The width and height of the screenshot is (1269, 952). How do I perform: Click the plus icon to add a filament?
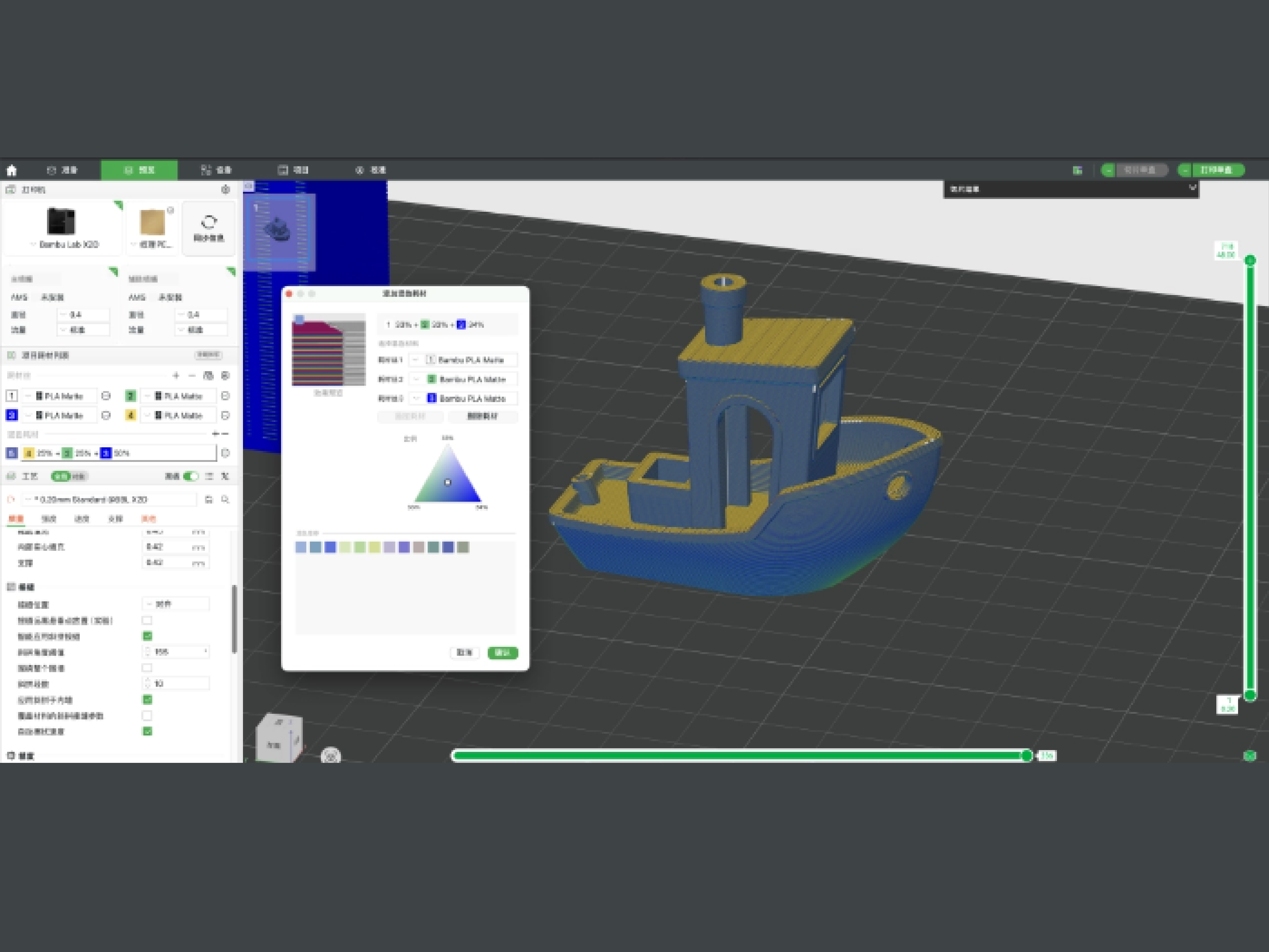(176, 375)
